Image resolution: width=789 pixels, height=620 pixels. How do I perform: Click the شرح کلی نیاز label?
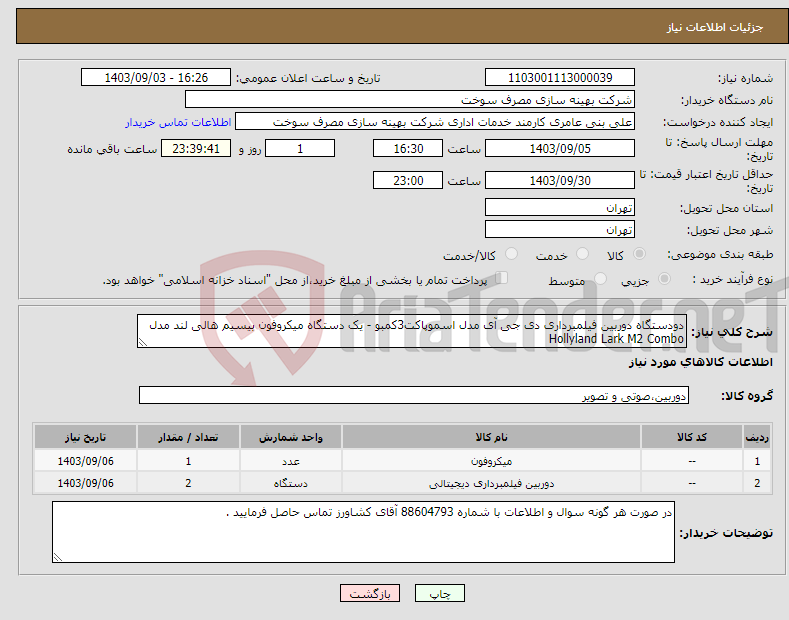click(732, 332)
